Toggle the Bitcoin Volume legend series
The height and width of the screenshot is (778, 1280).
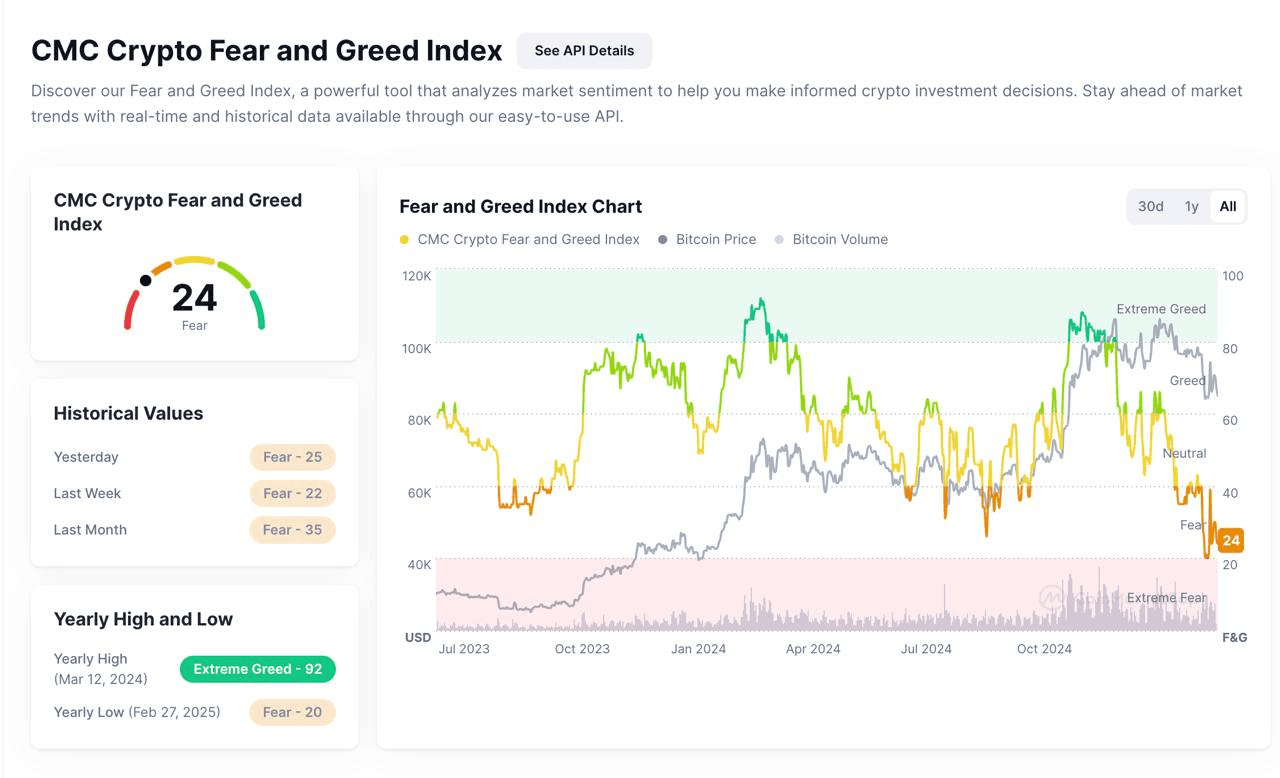click(831, 240)
